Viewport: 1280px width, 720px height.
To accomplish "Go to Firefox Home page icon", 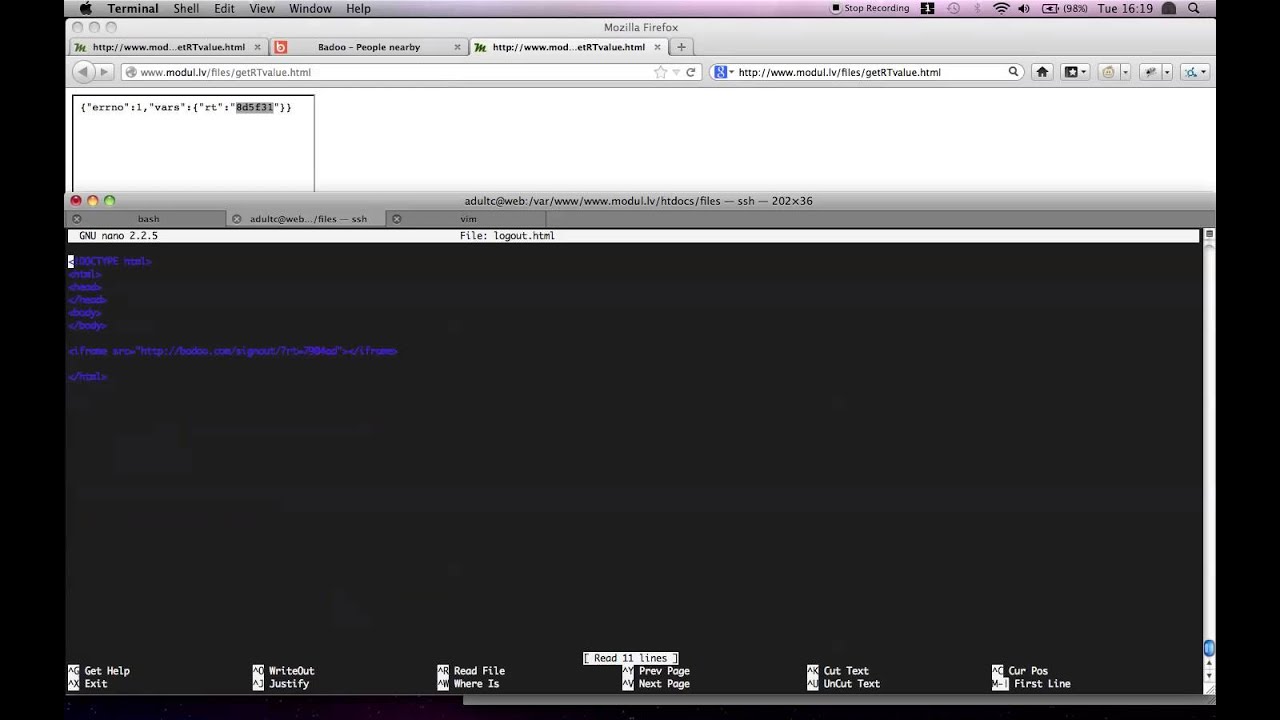I will tap(1042, 72).
